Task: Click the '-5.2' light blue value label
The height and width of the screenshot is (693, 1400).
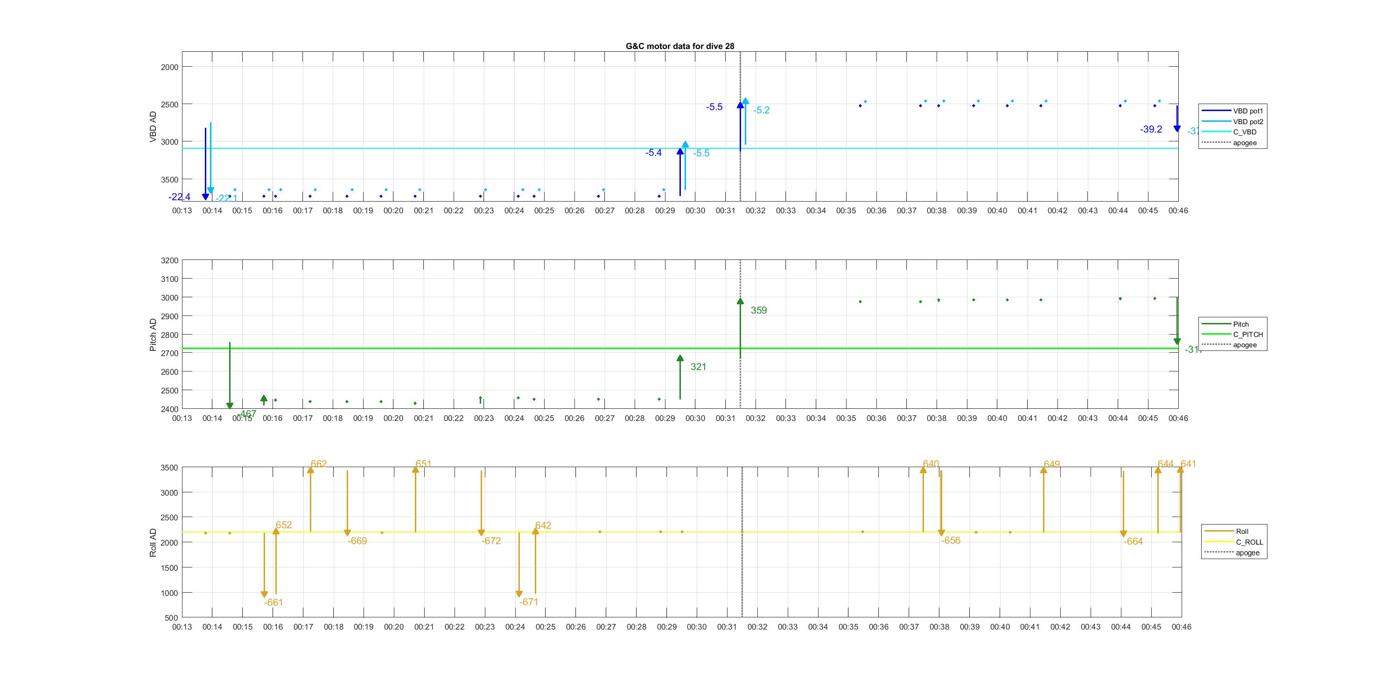Action: click(761, 111)
